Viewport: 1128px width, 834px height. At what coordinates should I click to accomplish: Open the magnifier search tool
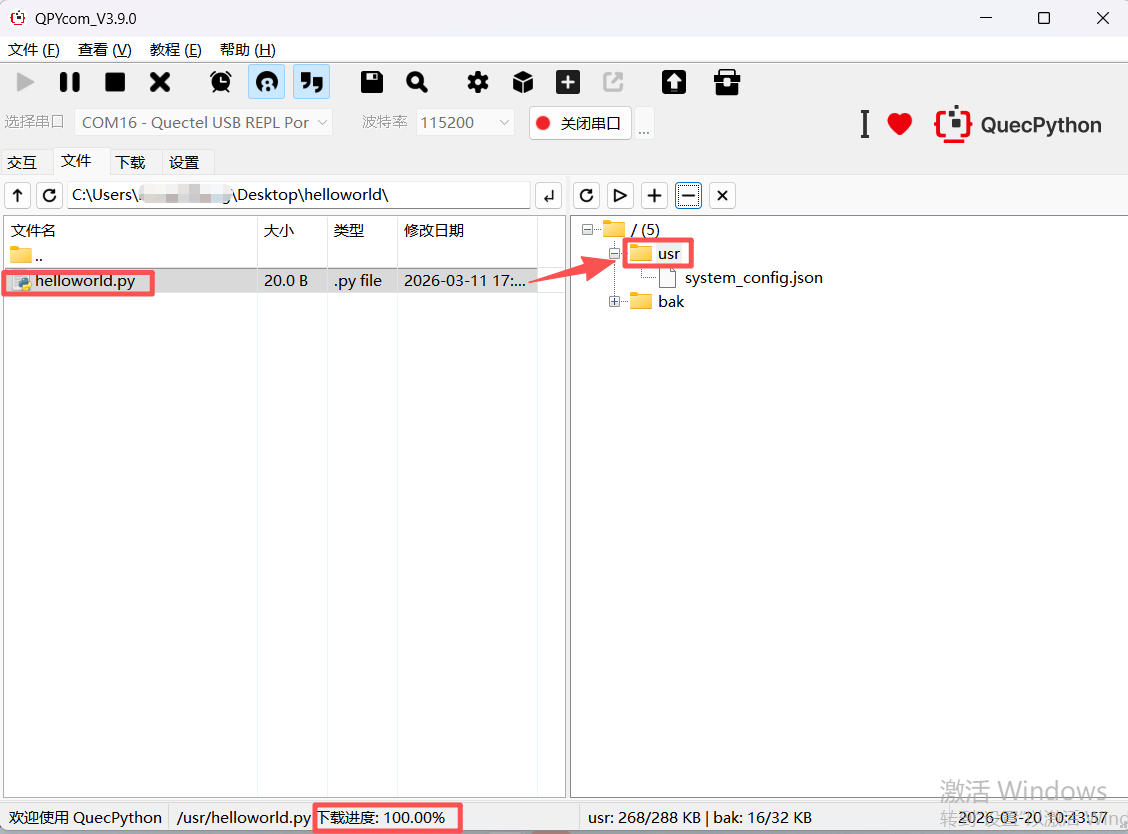[x=417, y=82]
